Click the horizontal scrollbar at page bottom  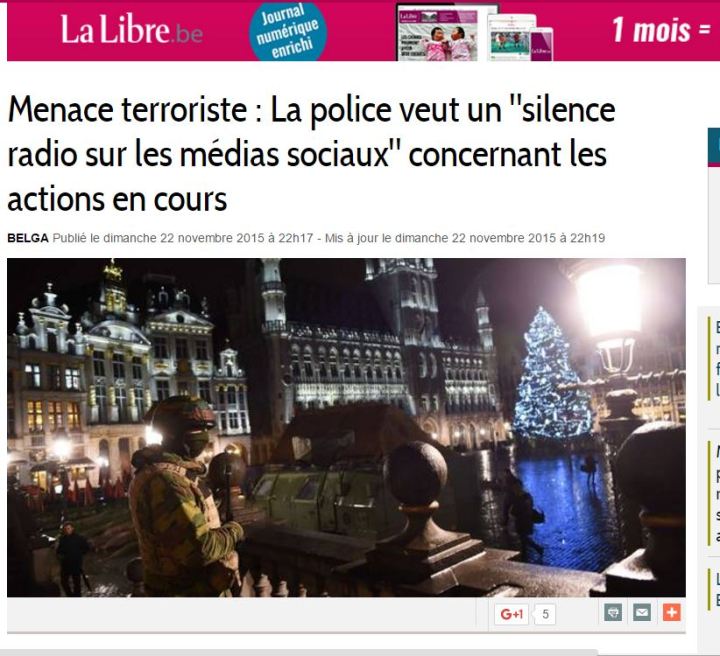[x=298, y=652]
